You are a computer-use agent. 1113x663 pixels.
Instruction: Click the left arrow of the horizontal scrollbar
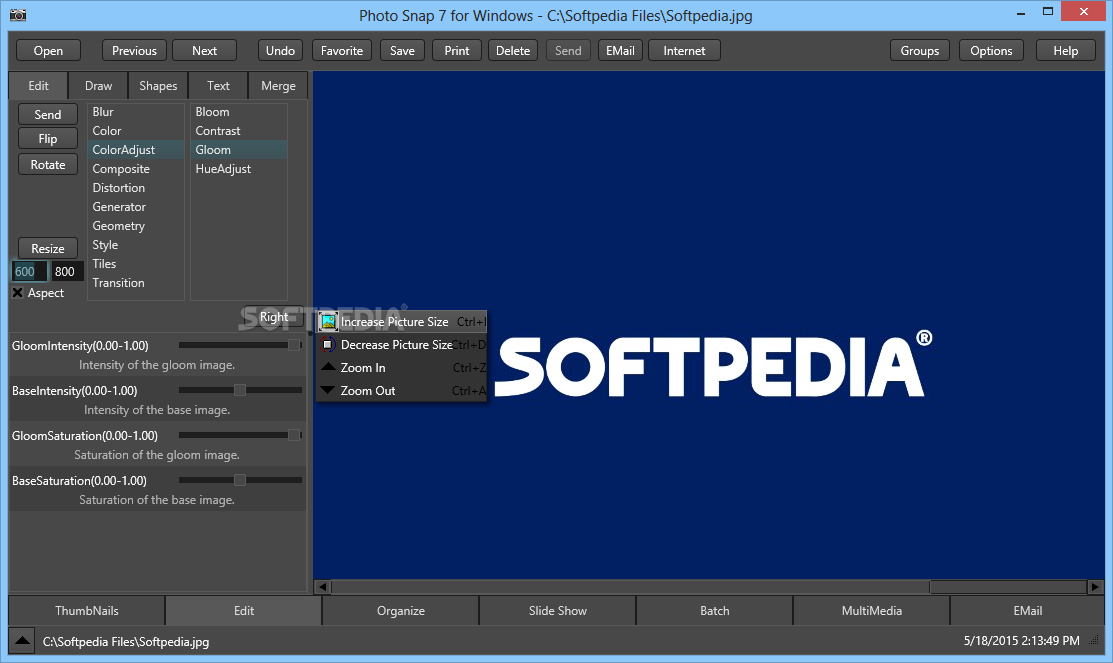tap(323, 587)
